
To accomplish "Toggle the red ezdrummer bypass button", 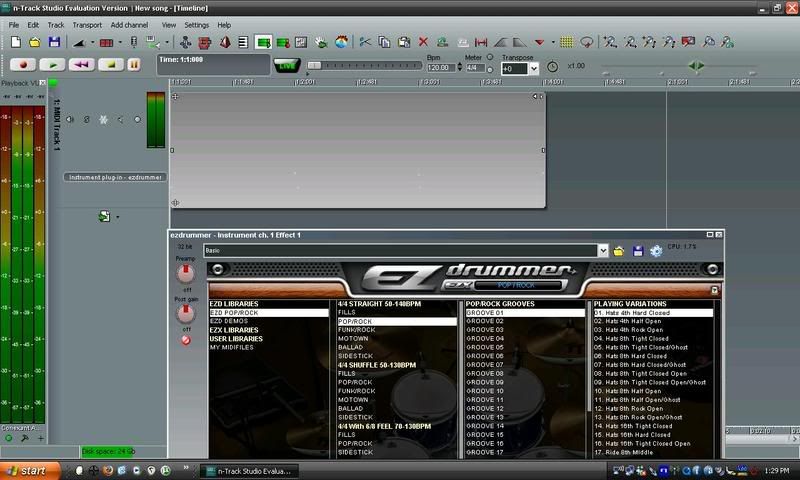I will [186, 340].
